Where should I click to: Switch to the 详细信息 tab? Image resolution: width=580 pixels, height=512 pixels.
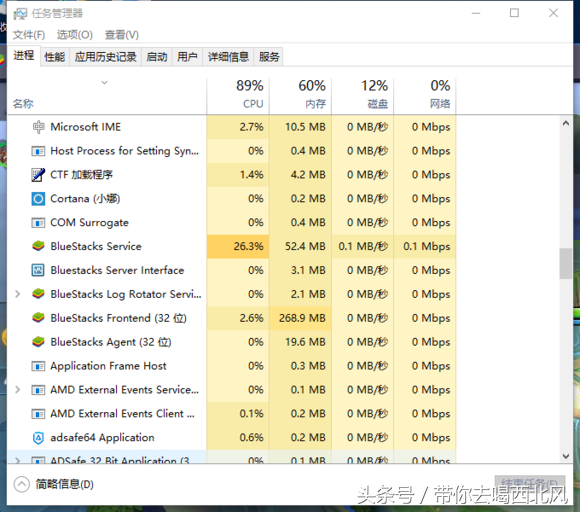point(228,57)
